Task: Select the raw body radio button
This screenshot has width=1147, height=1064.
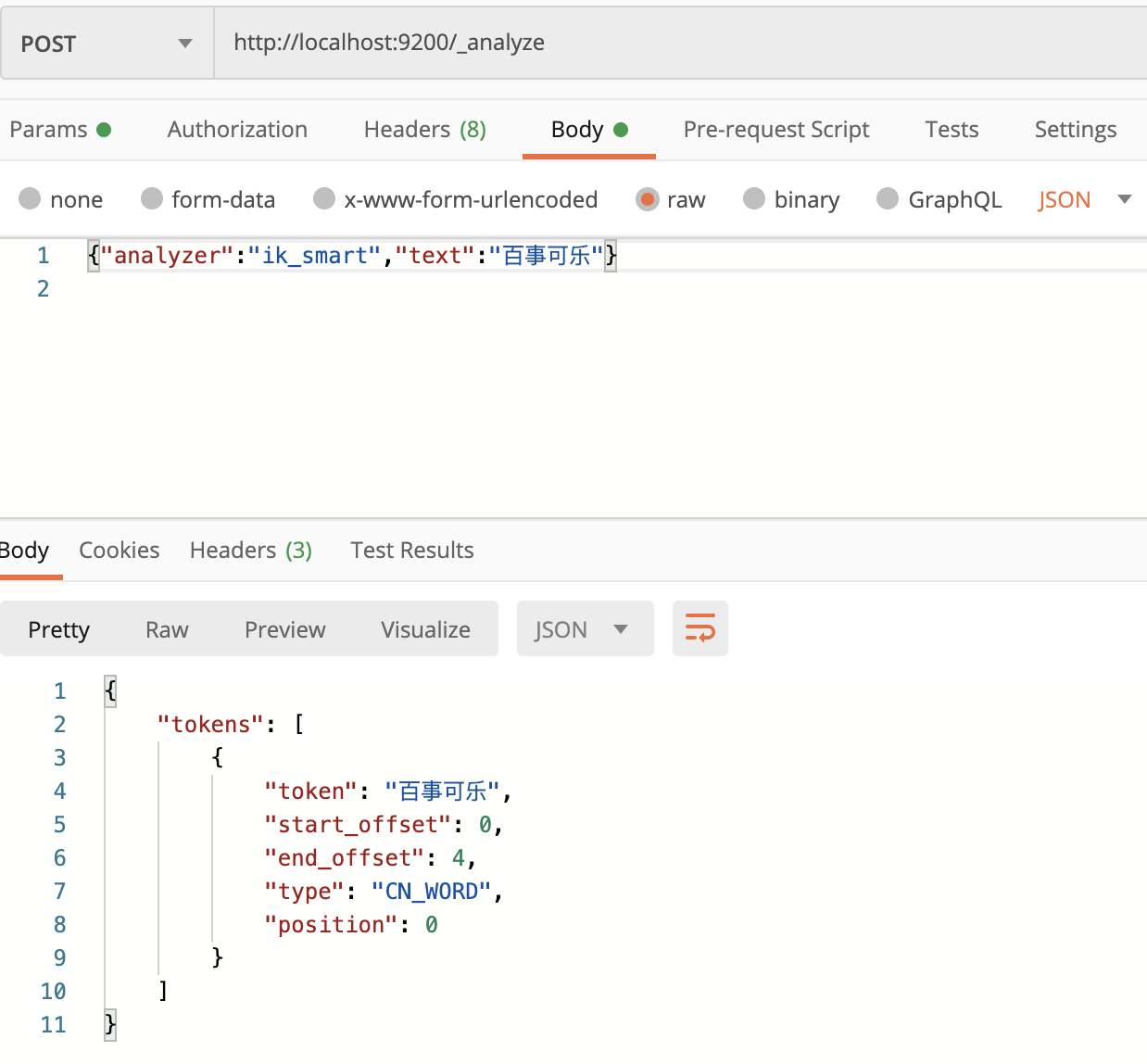Action: click(x=647, y=199)
